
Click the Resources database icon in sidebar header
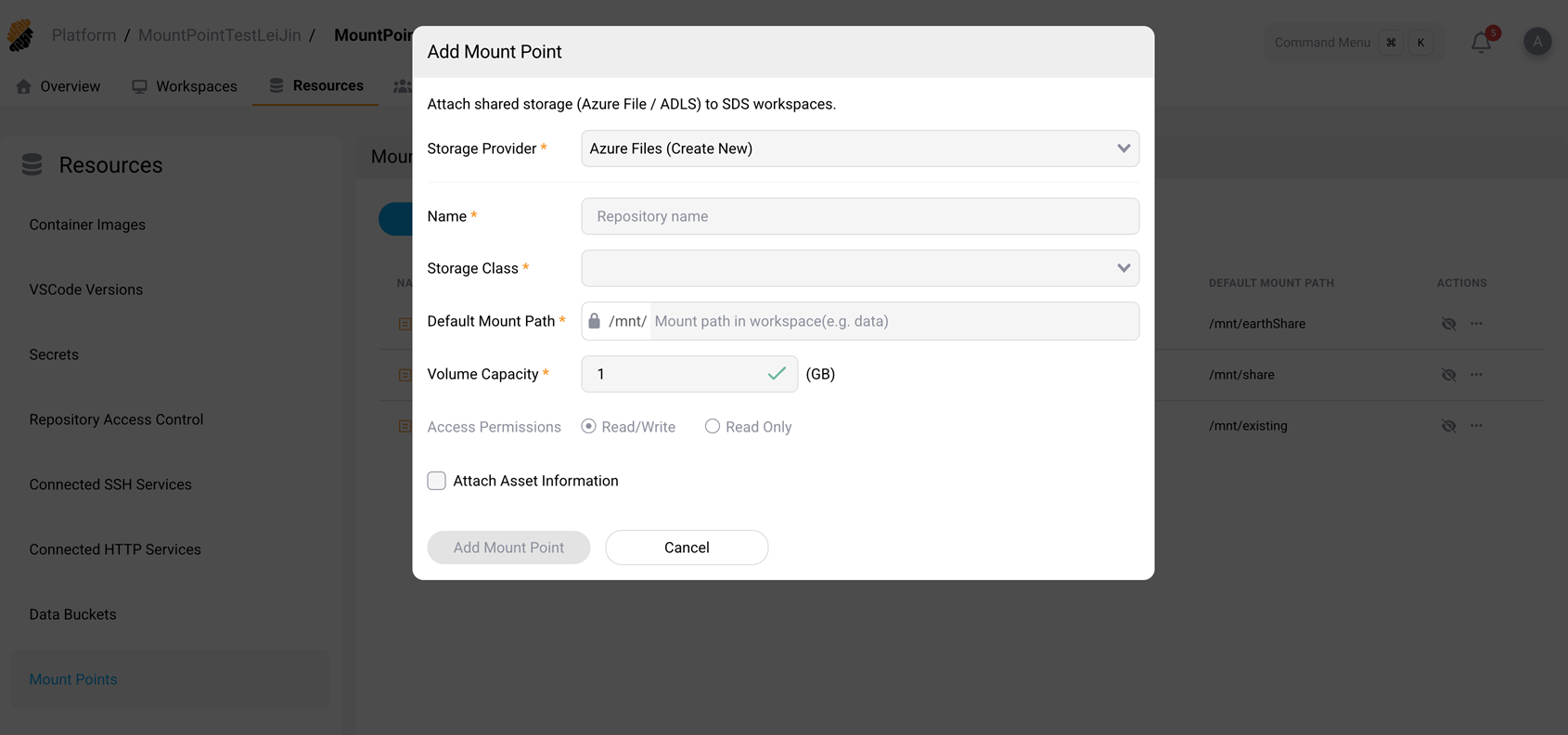pos(32,164)
